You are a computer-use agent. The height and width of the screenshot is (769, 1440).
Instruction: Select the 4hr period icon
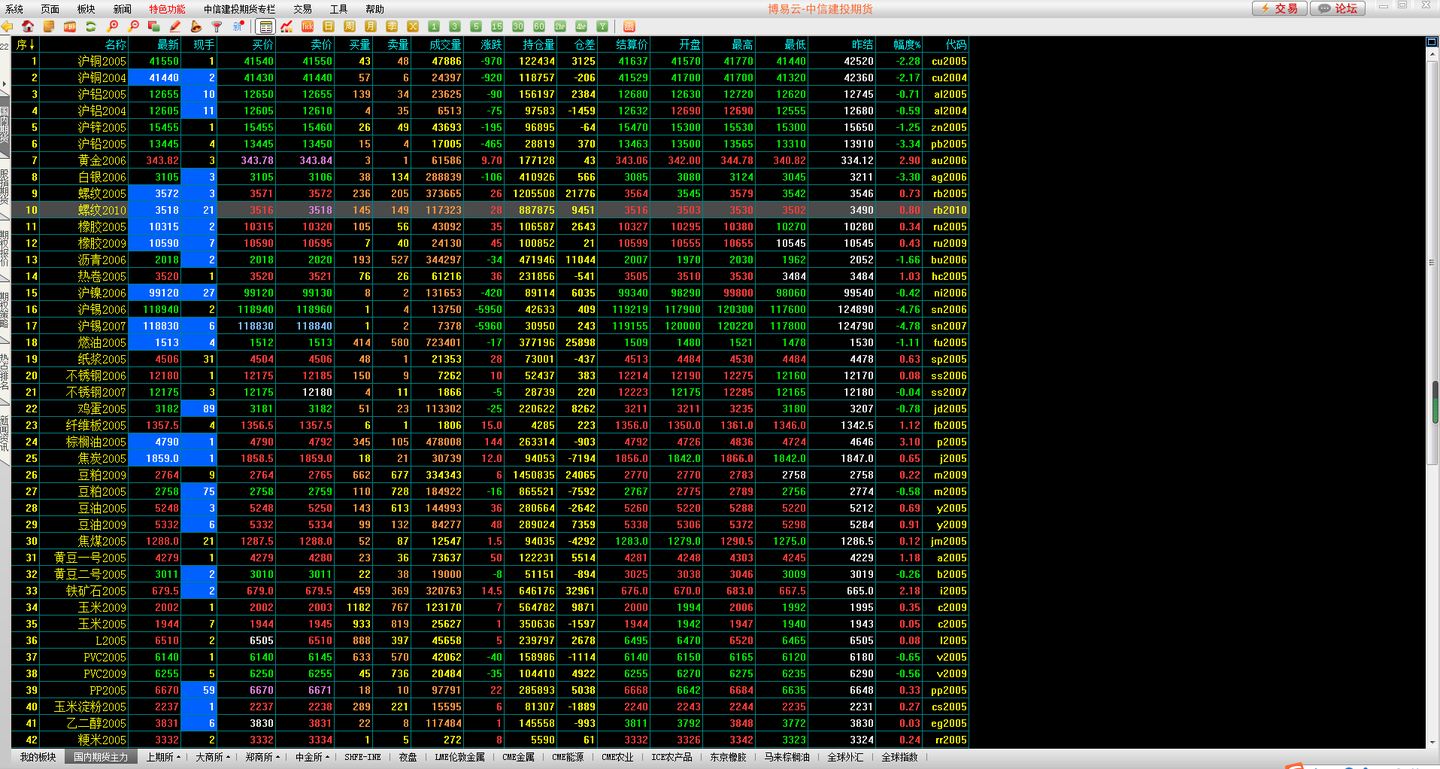[x=581, y=26]
